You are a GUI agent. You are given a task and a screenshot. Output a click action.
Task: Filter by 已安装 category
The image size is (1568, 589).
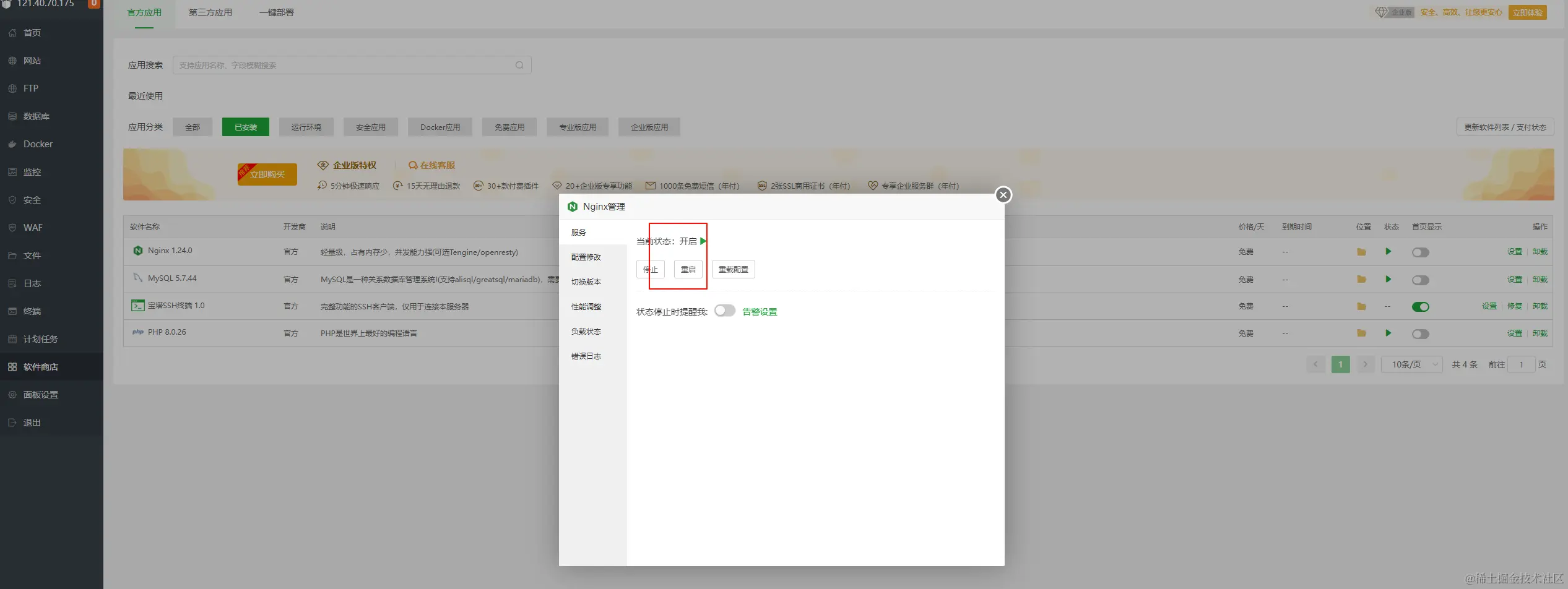[246, 127]
